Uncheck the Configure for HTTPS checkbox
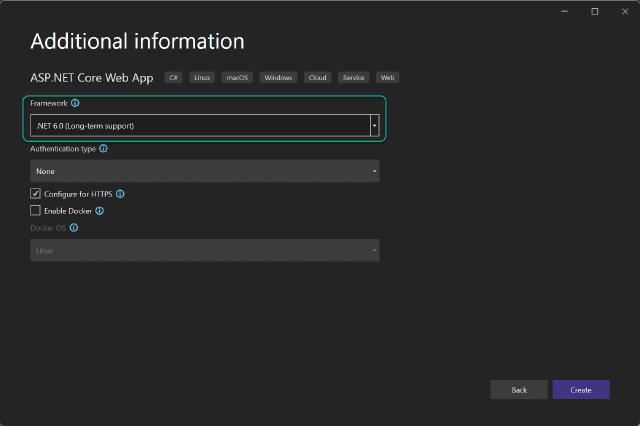 click(36, 193)
